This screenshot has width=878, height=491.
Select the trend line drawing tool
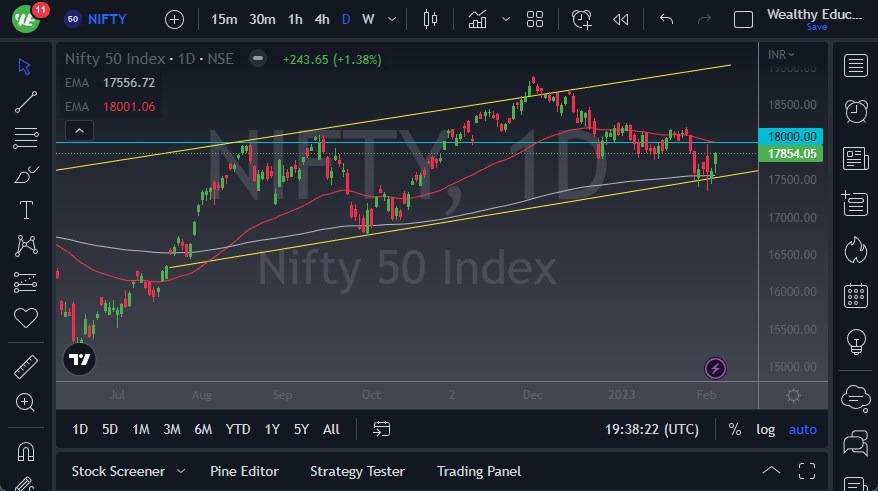(x=26, y=101)
